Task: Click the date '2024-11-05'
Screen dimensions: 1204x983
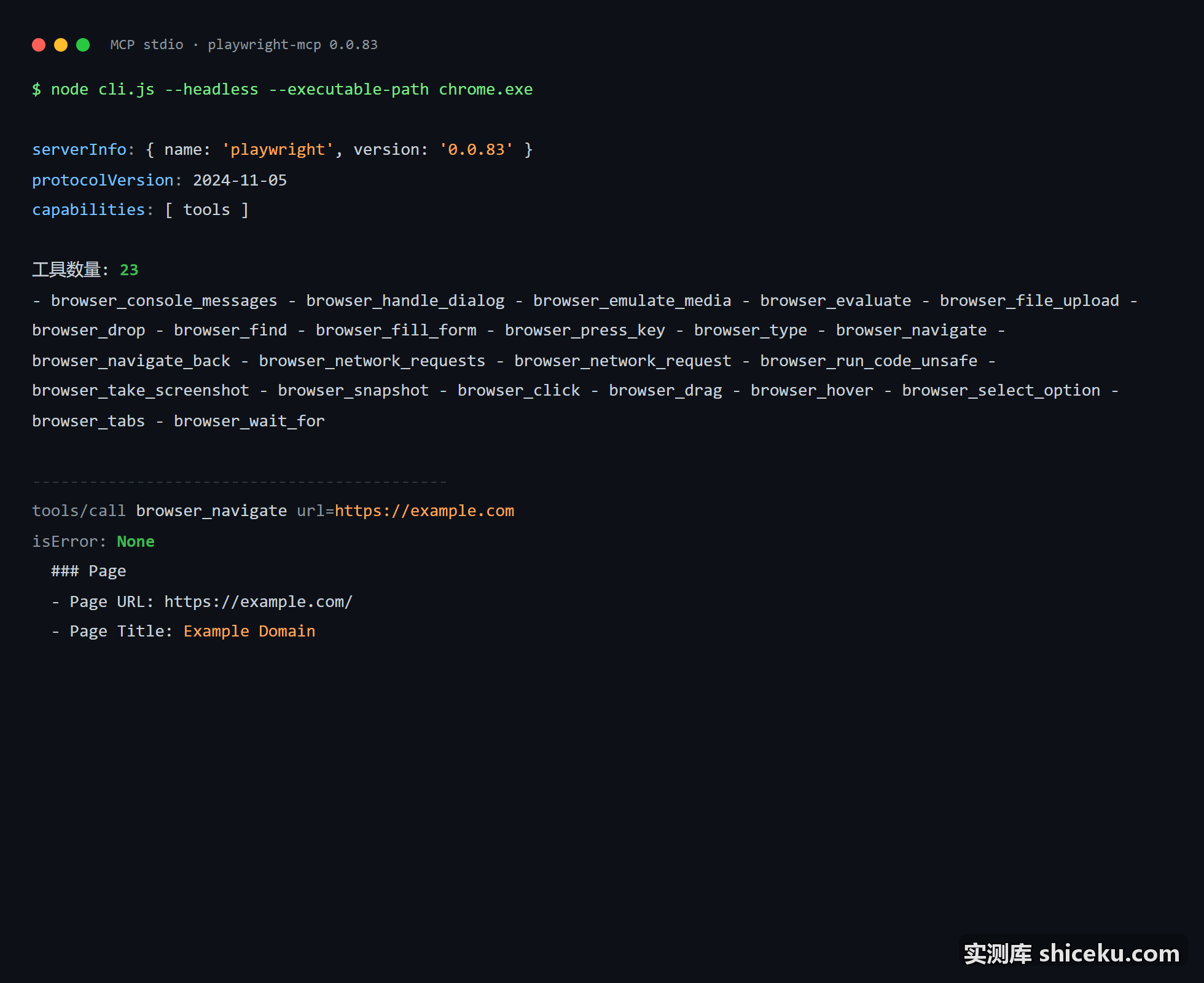Action: 240,180
